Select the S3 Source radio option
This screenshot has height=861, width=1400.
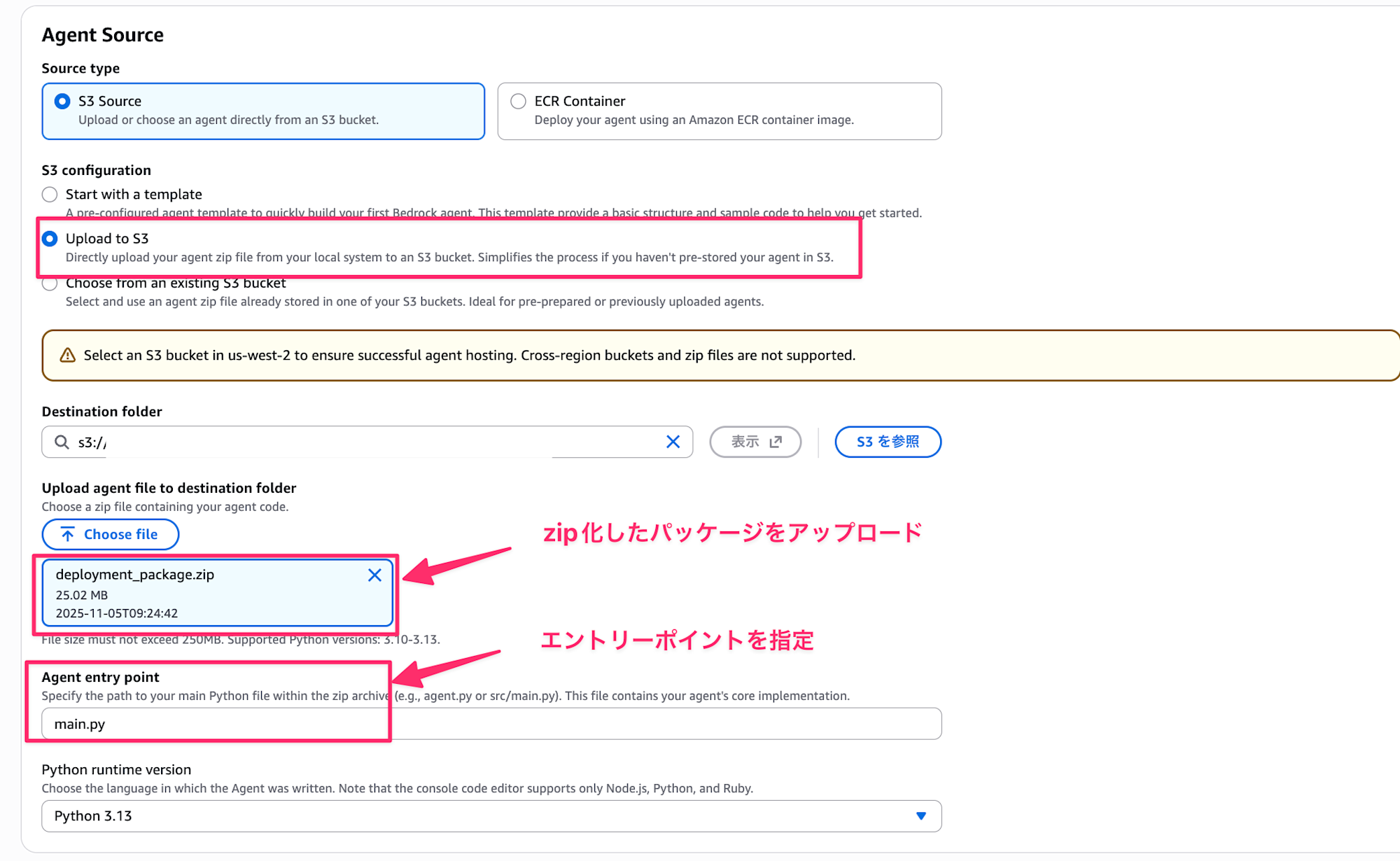tap(62, 101)
